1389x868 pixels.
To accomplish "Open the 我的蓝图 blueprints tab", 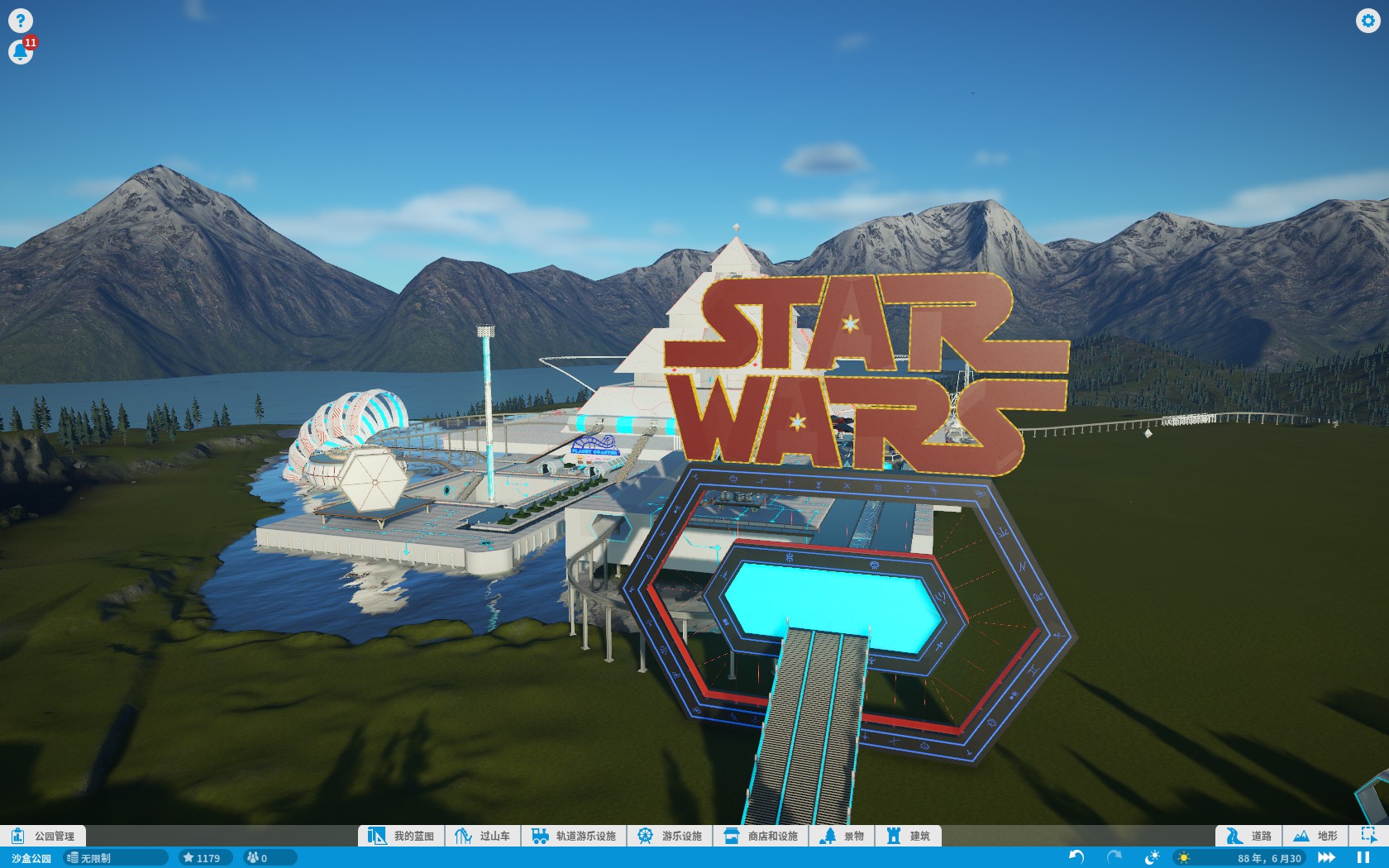I will (402, 836).
